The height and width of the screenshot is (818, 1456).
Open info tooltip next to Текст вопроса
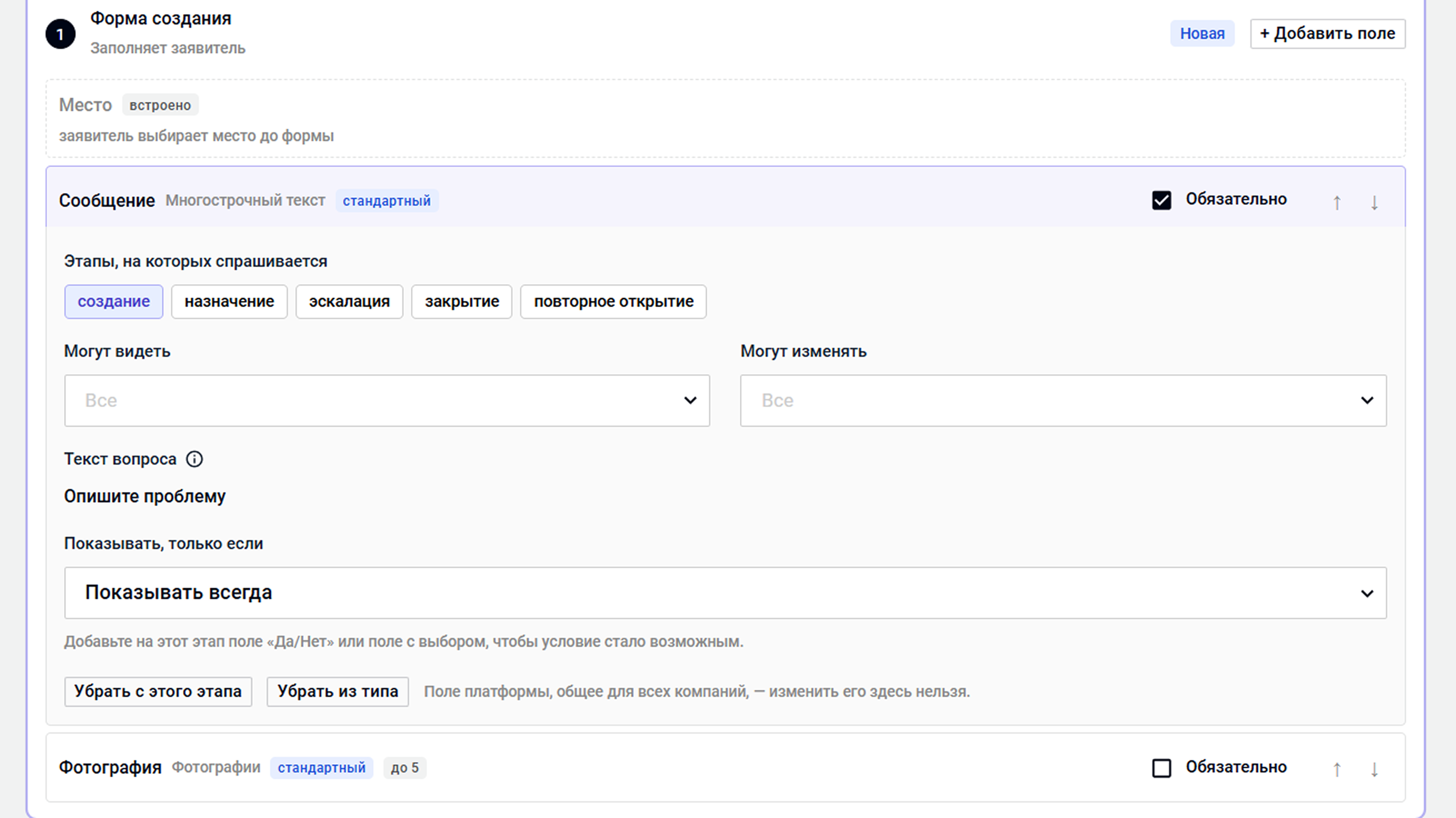tap(195, 459)
